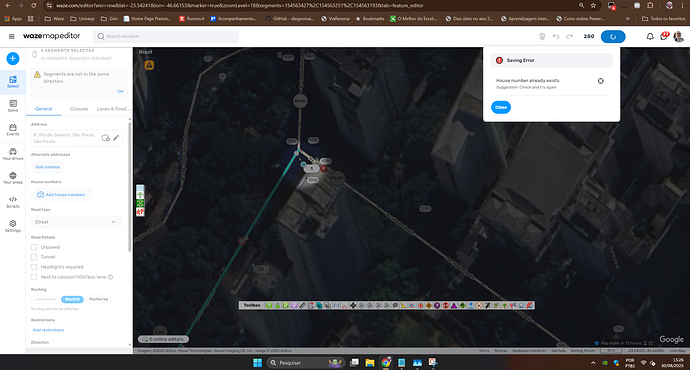Toggle the Unpaved checkbox

tap(34, 247)
